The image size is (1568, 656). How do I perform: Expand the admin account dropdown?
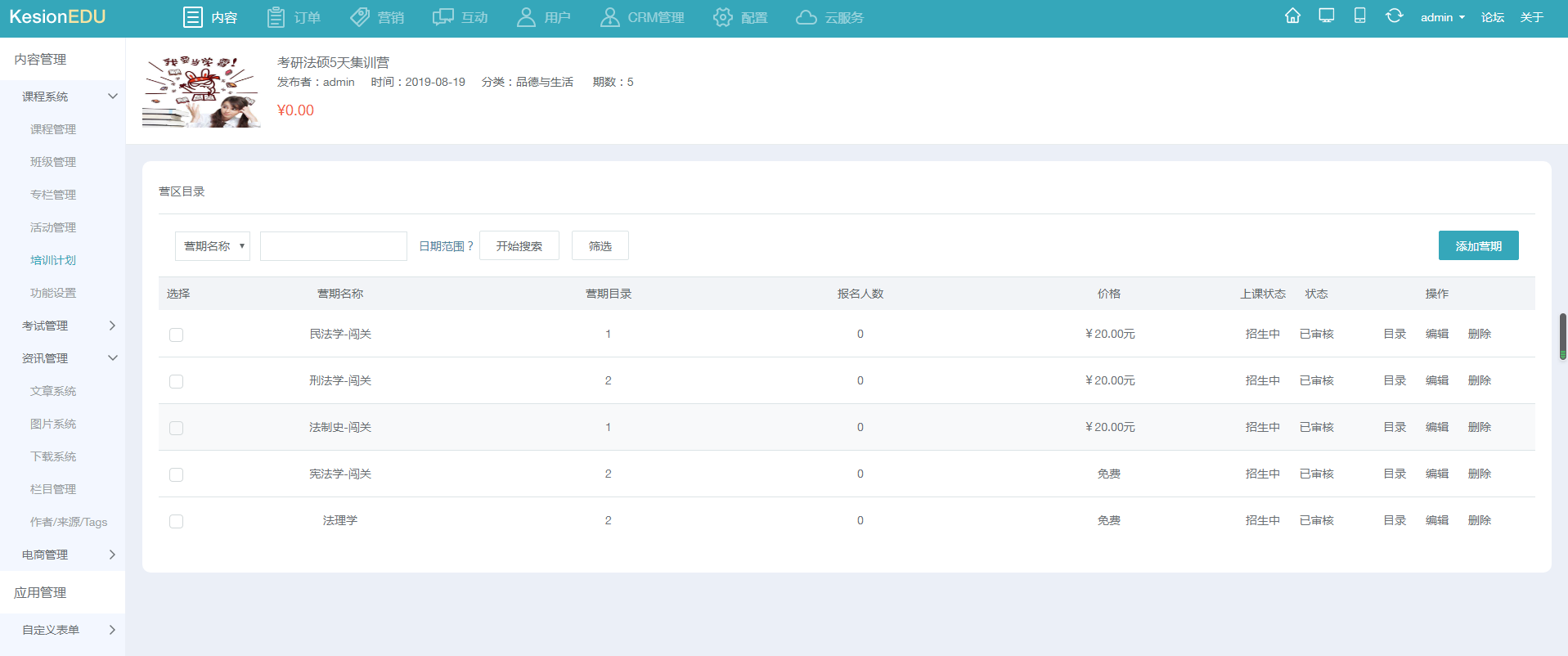tap(1442, 17)
